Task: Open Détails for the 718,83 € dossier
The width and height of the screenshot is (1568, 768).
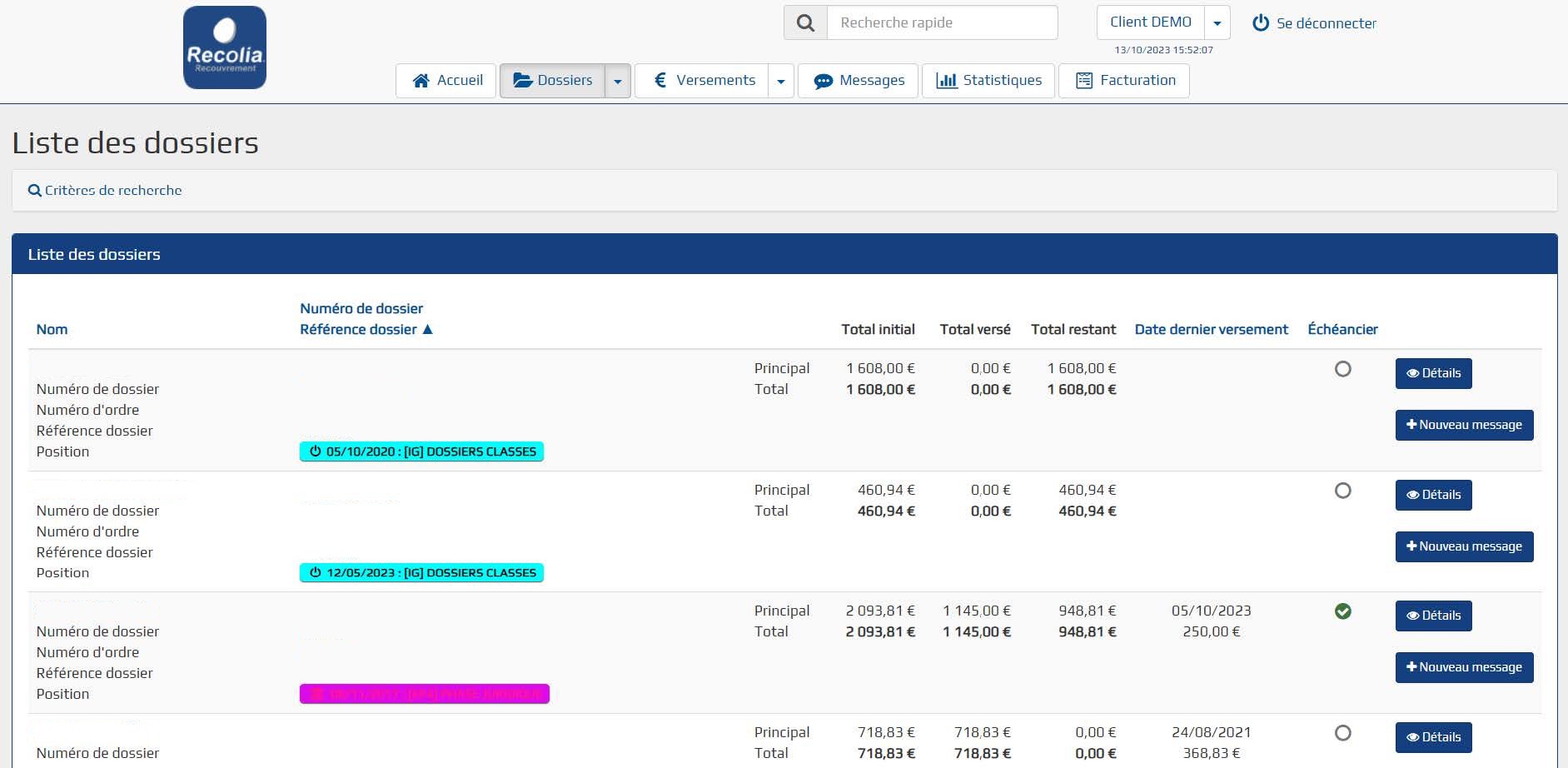Action: pyautogui.click(x=1434, y=737)
